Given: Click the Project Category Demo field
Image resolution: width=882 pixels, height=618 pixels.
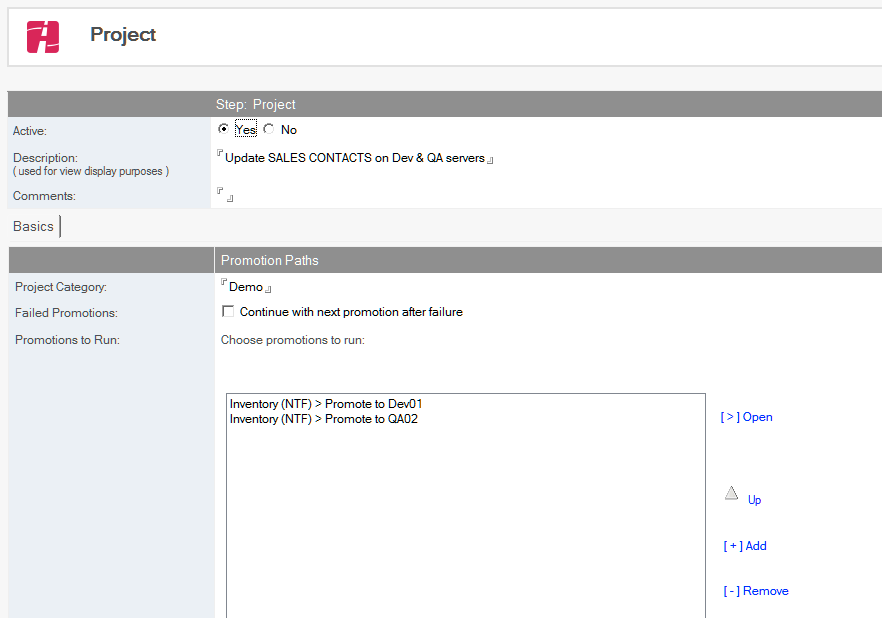Looking at the screenshot, I should tap(246, 287).
